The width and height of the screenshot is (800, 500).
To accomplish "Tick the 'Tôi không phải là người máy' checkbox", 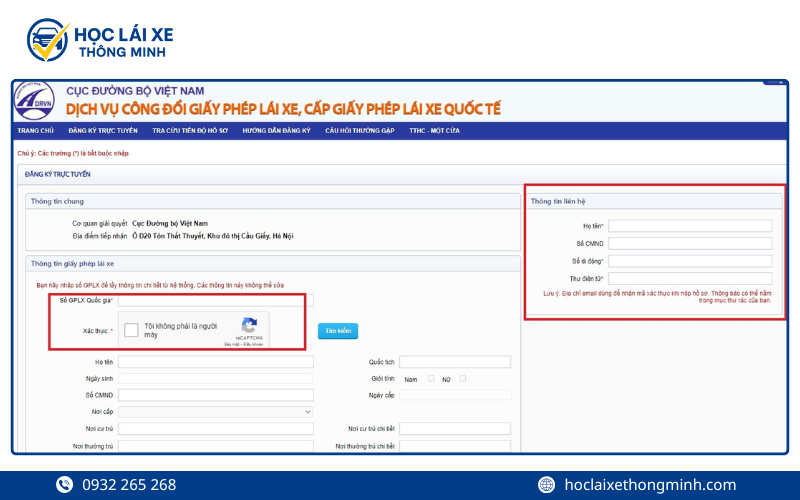I will [x=131, y=330].
